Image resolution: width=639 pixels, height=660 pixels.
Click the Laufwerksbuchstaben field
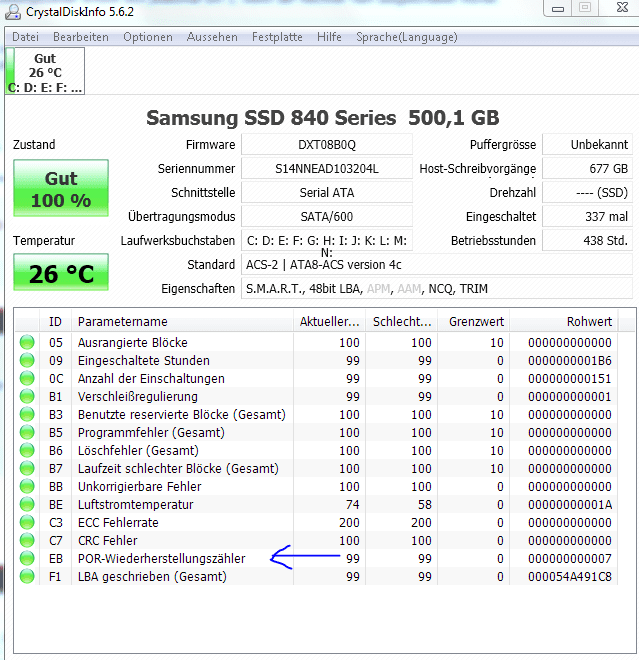[327, 241]
